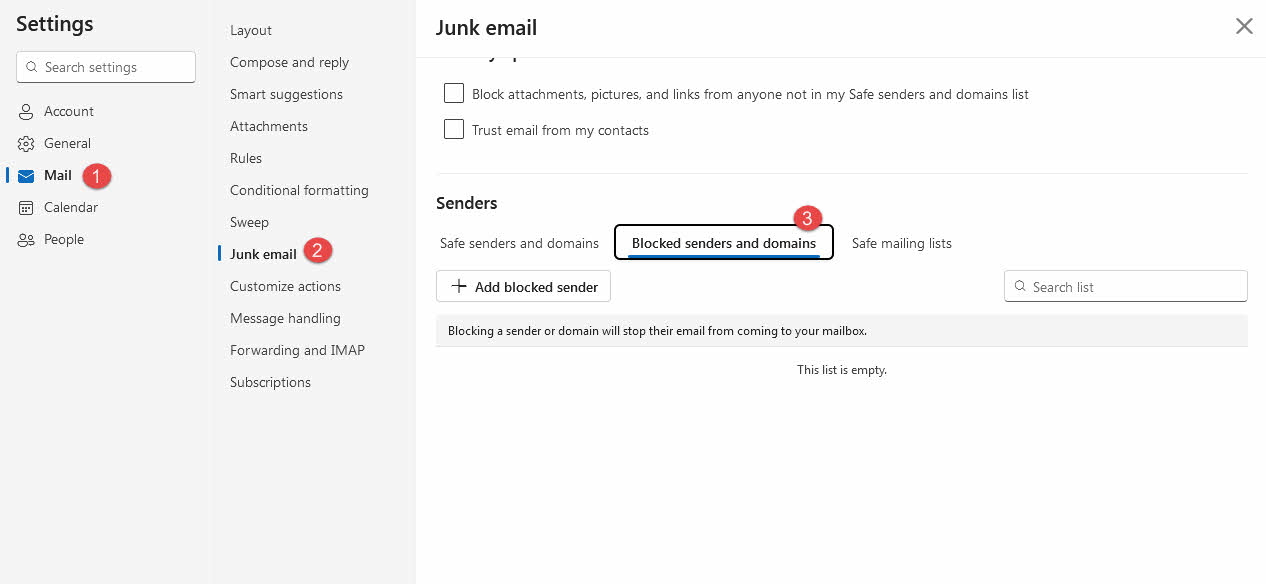Click the Settings heading

[55, 23]
